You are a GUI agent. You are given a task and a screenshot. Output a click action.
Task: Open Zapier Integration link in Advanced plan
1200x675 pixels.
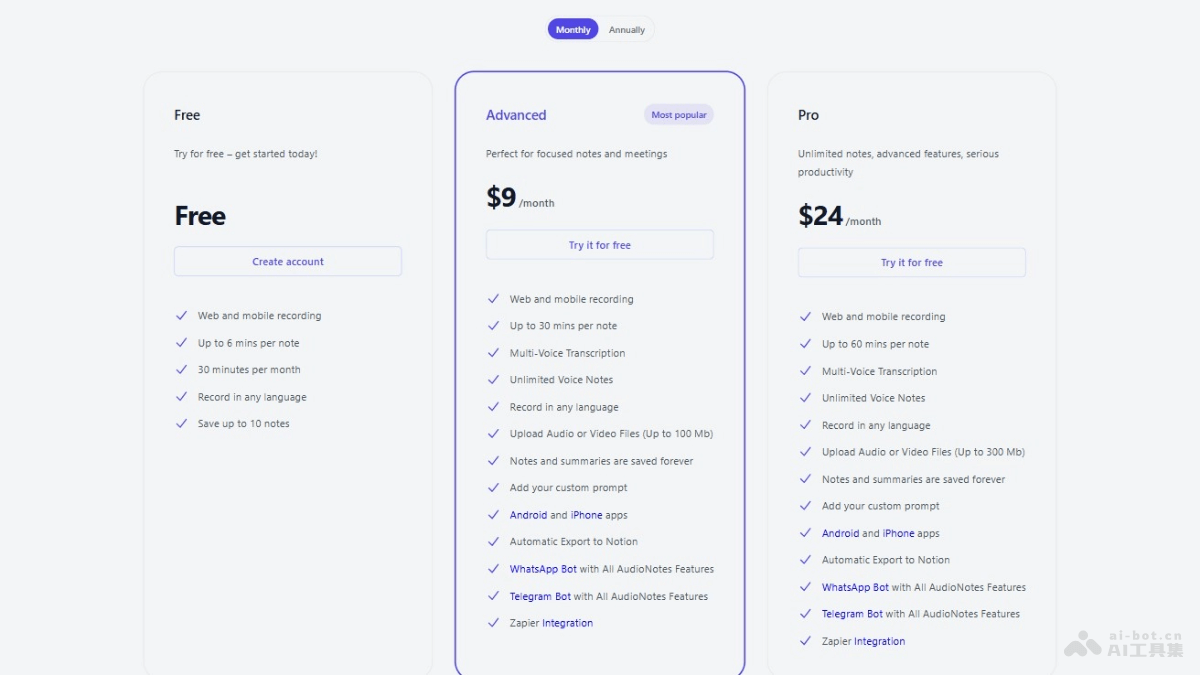pos(567,623)
